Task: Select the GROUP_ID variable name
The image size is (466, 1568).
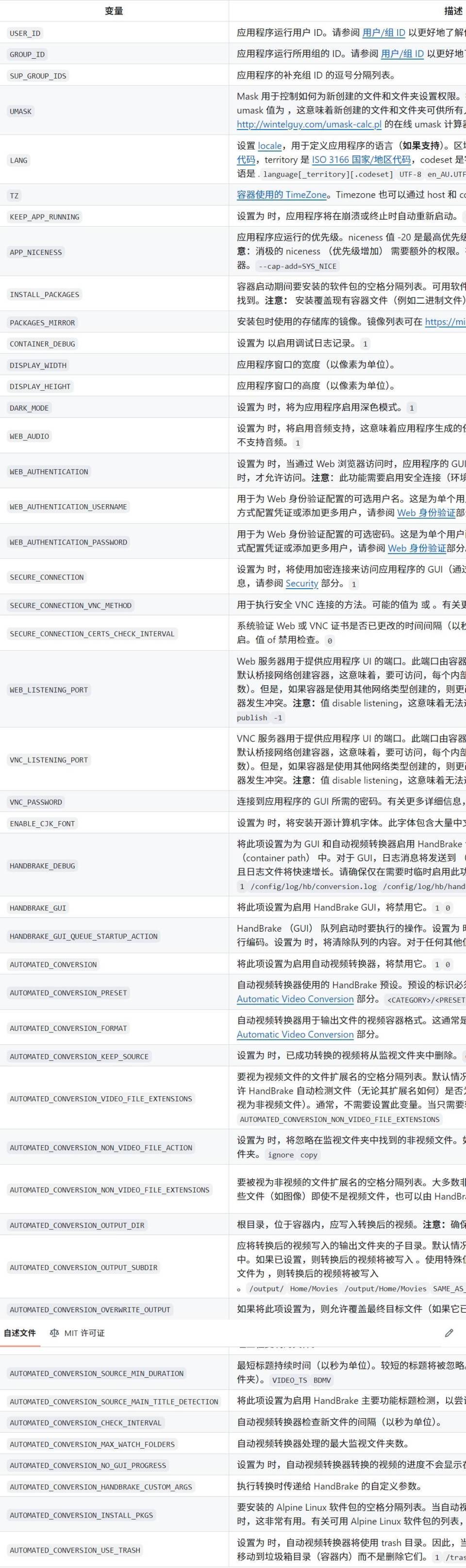Action: (x=27, y=54)
